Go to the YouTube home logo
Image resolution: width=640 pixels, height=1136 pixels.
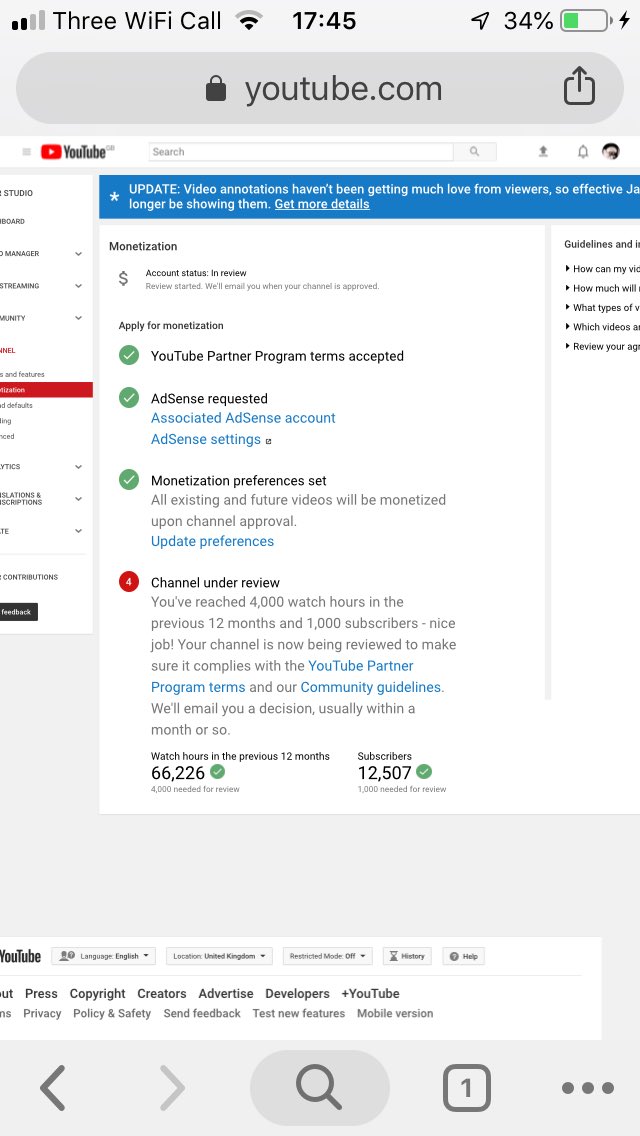(x=78, y=151)
